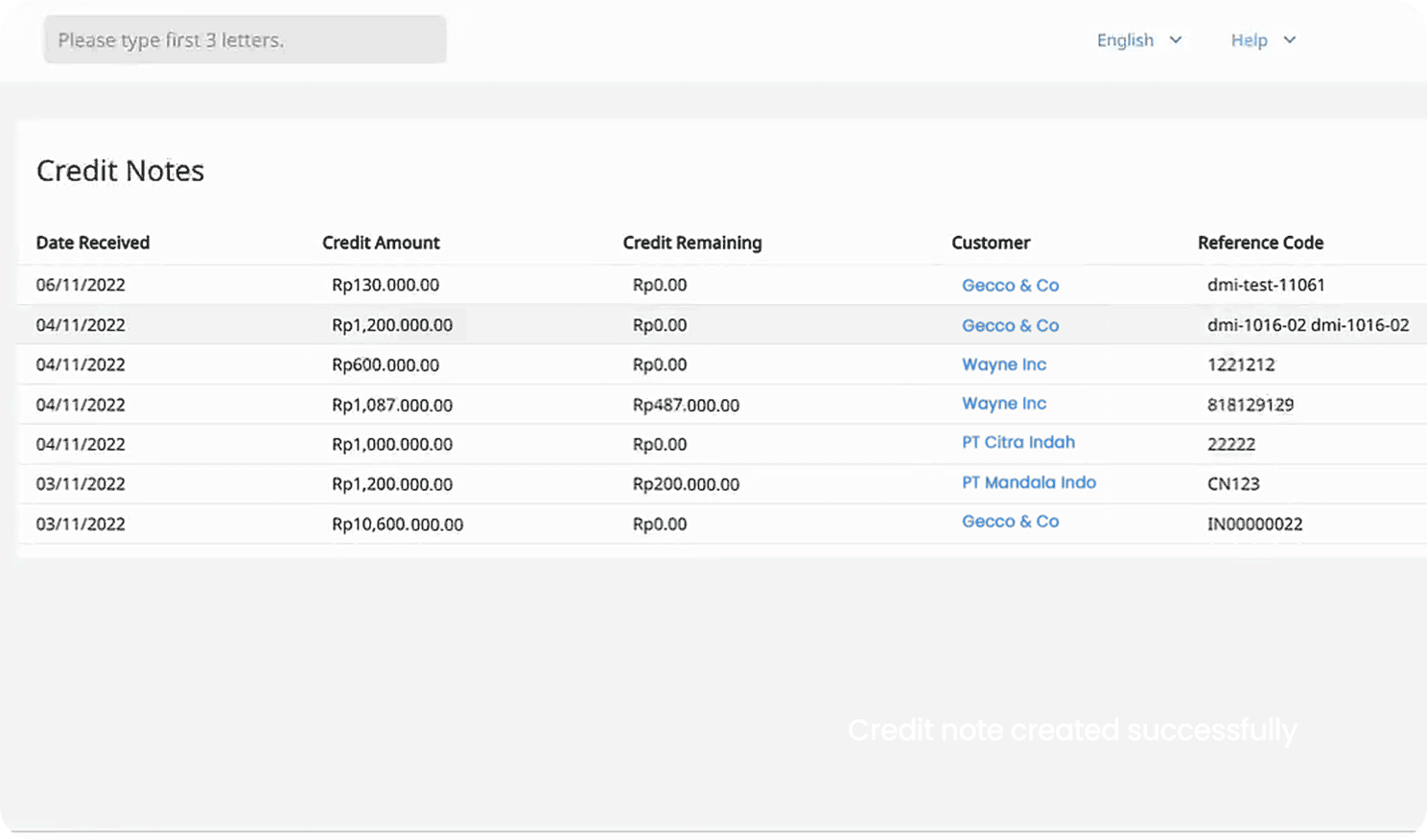Open the English language dropdown
The image size is (1427, 840).
[1138, 40]
